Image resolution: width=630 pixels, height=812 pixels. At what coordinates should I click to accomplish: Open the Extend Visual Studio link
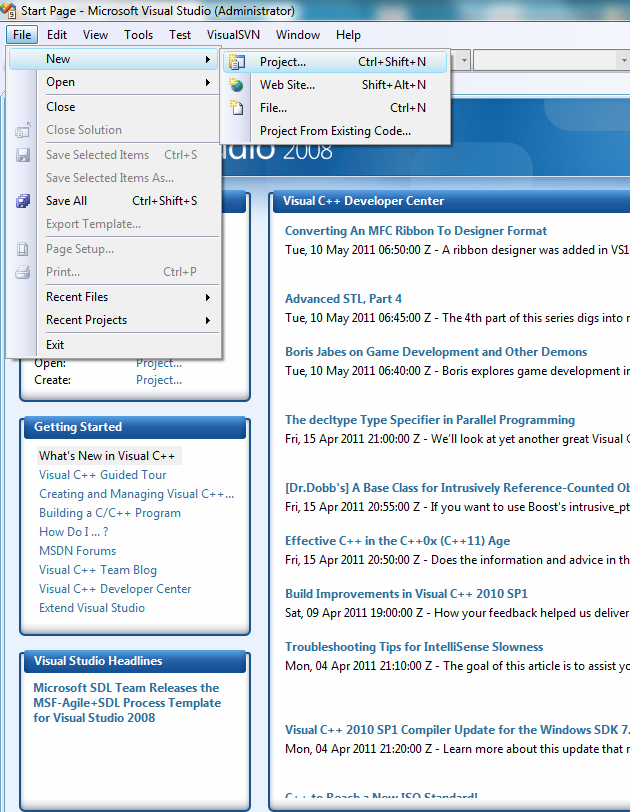click(x=92, y=608)
